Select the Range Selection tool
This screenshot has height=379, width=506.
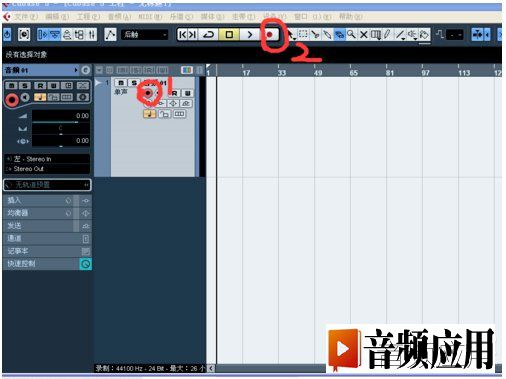point(303,34)
